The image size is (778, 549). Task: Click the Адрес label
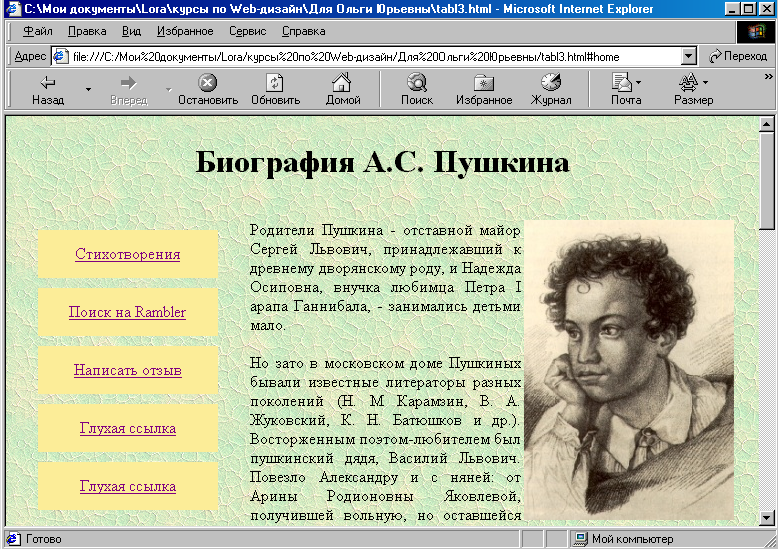point(30,57)
